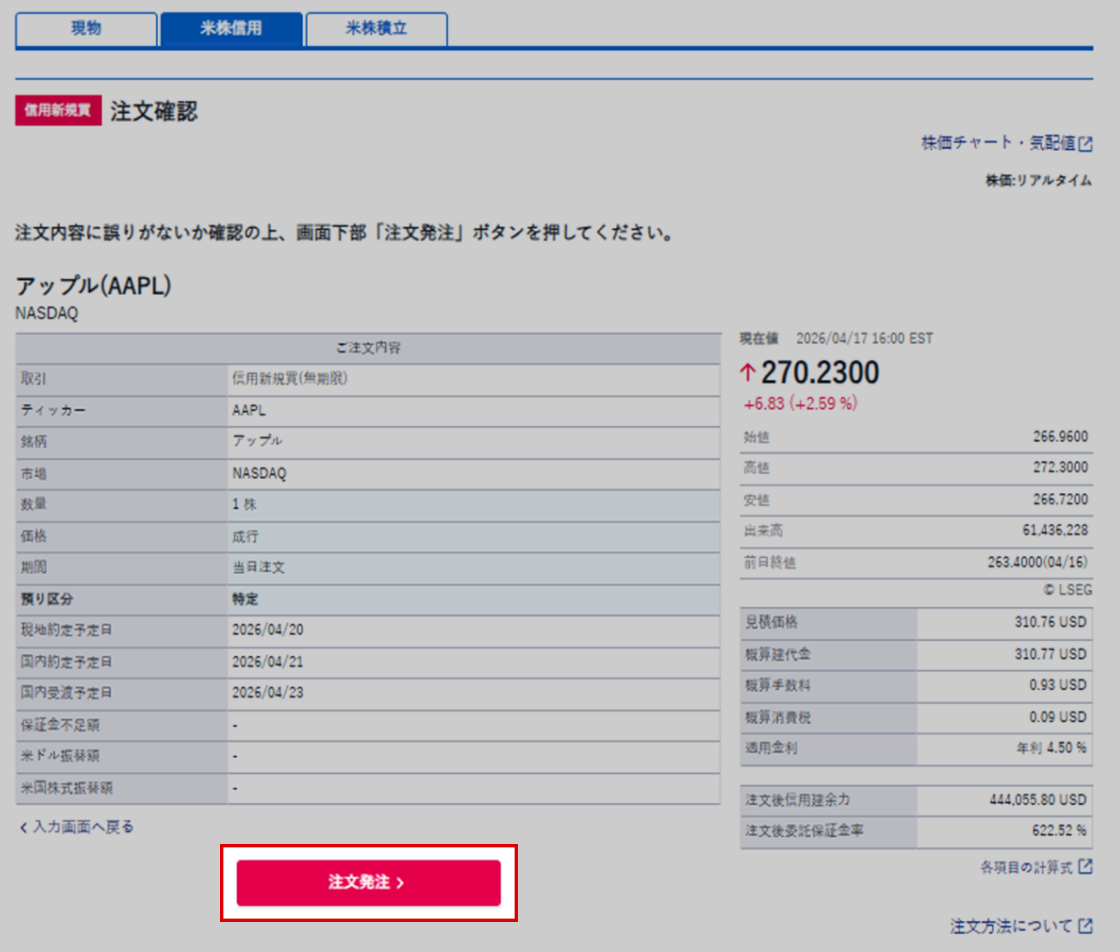Click the external icon beside 各項目の計算式

point(1086,867)
